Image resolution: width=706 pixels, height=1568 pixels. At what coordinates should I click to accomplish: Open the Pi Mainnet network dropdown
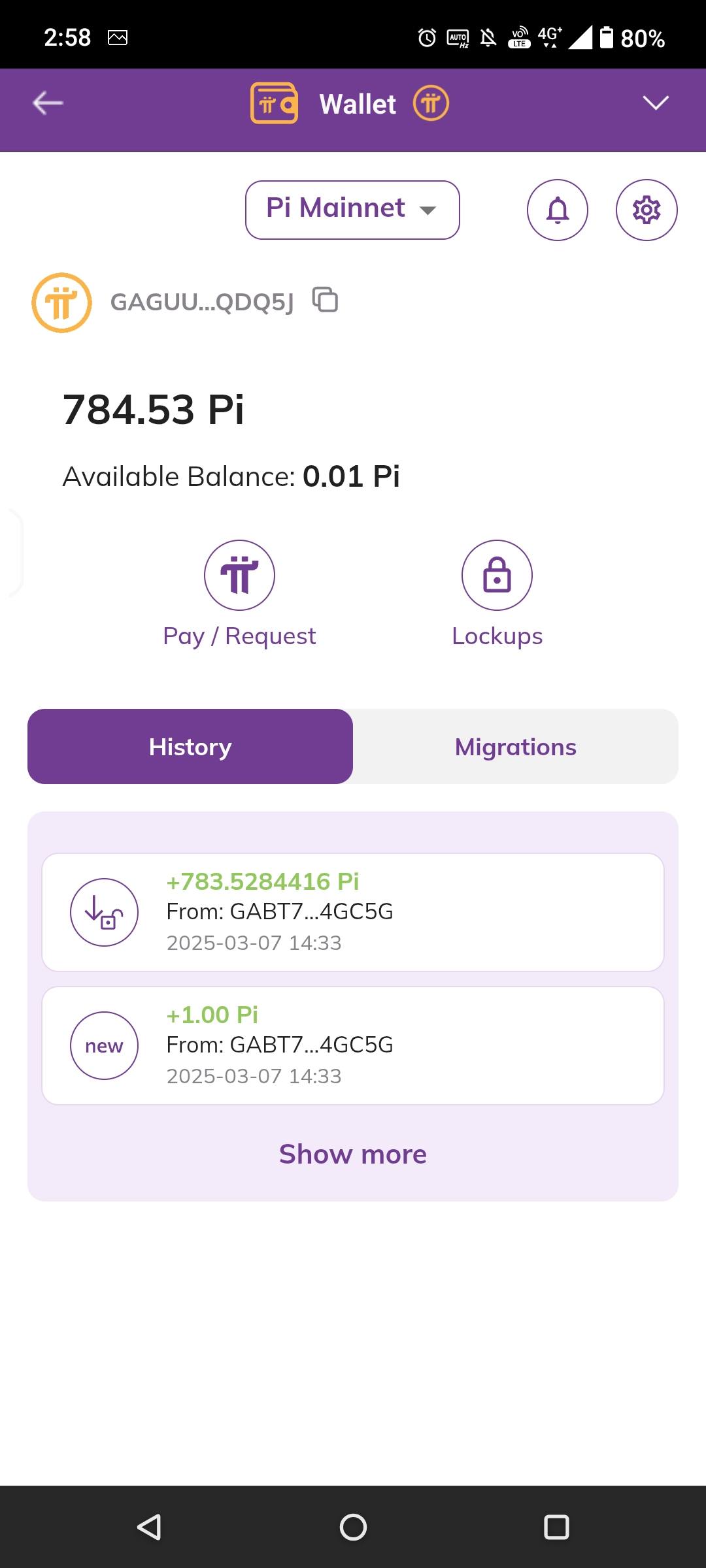352,210
